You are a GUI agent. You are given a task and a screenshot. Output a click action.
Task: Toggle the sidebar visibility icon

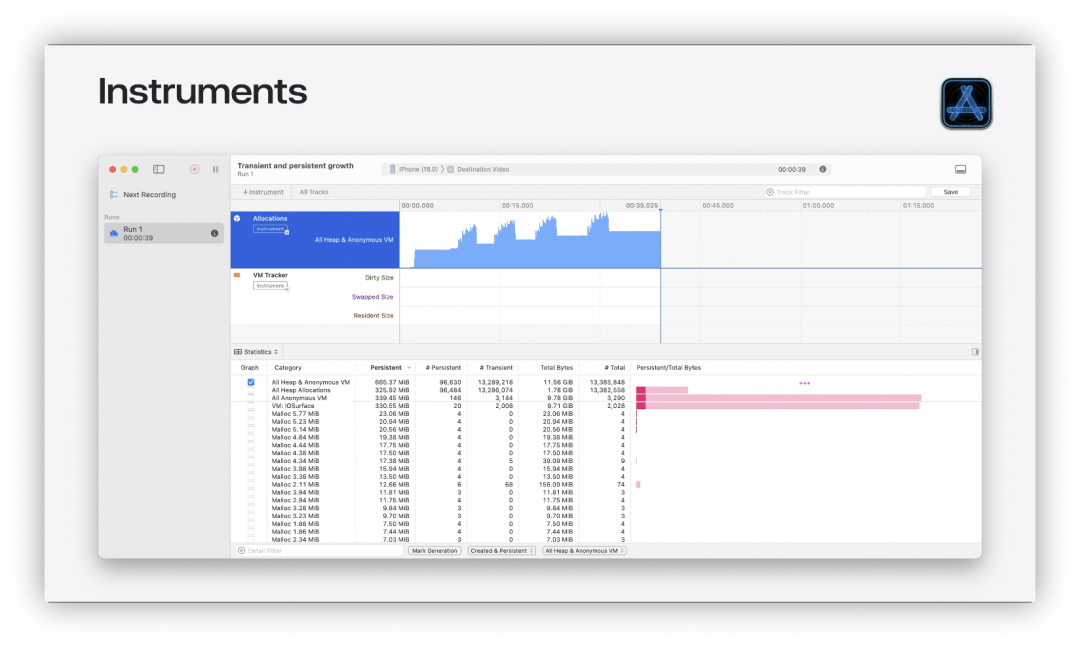[158, 169]
